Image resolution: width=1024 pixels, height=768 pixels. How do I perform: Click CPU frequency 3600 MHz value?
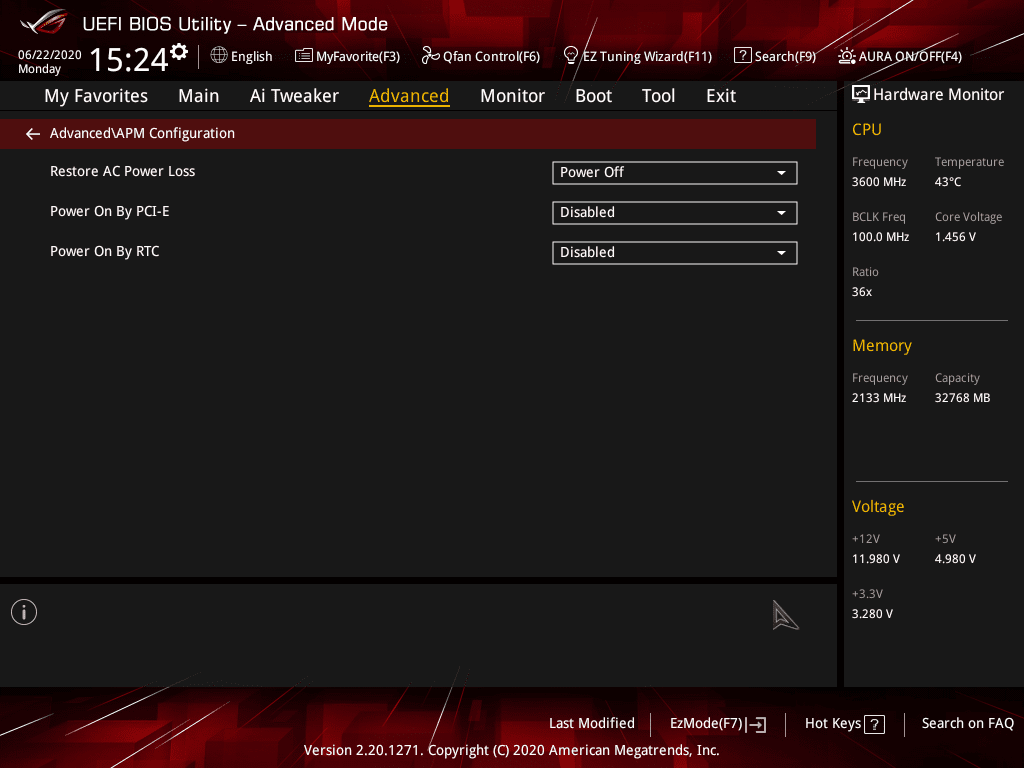[x=879, y=182]
